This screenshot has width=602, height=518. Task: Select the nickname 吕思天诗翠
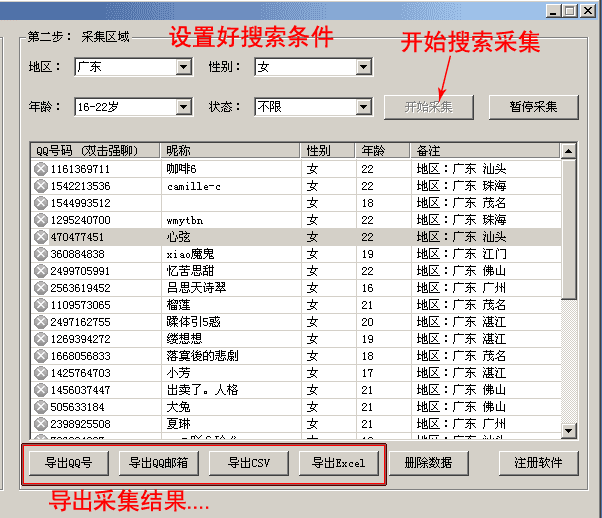[197, 288]
